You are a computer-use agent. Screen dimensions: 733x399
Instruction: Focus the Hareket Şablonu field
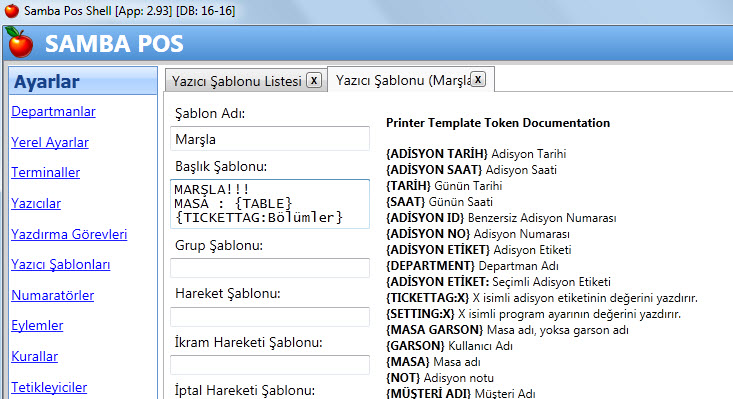click(270, 317)
